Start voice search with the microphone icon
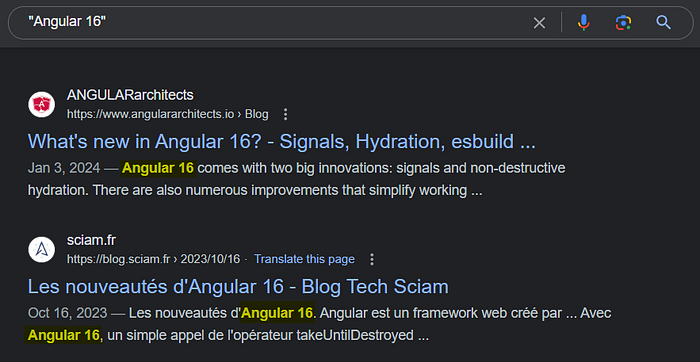 pos(583,22)
